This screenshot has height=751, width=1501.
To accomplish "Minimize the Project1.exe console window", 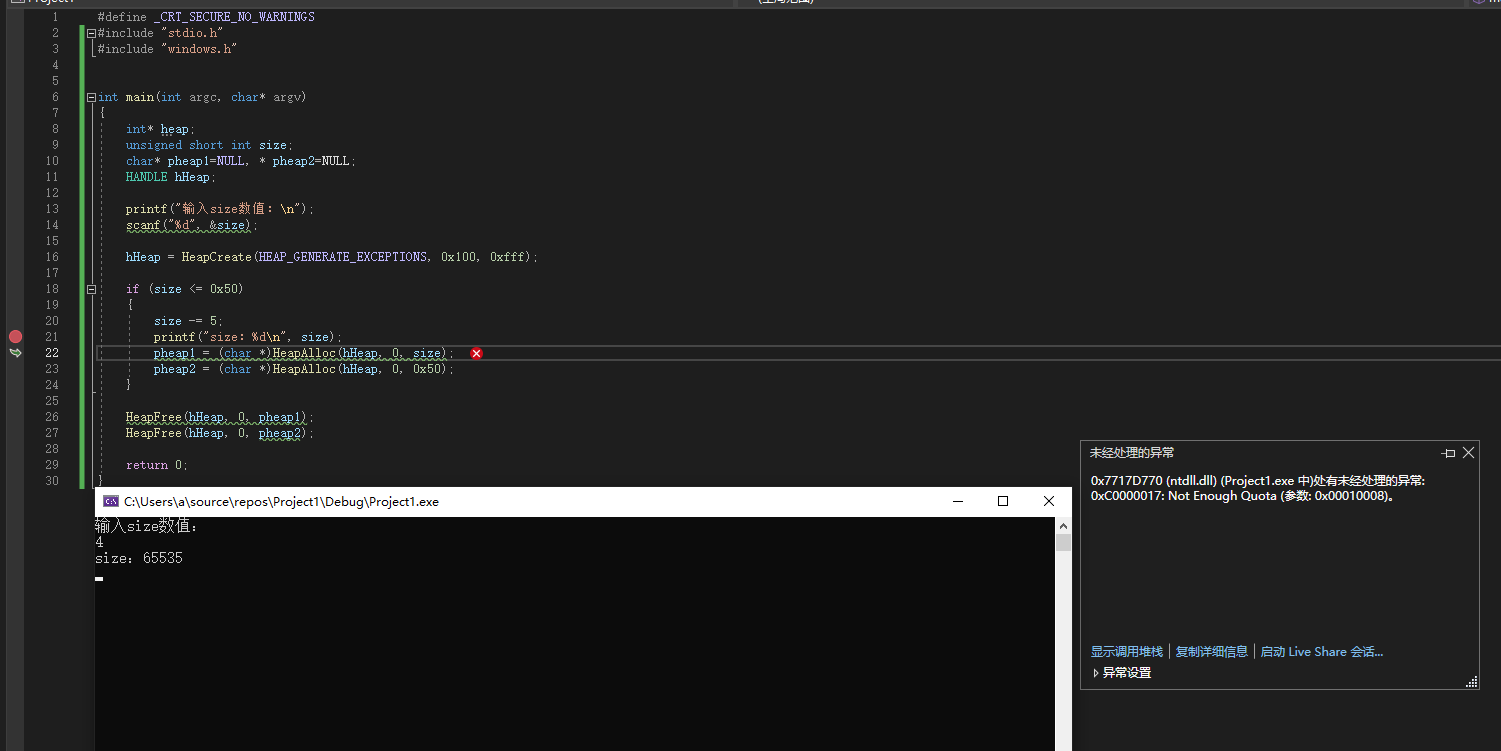I will coord(958,502).
